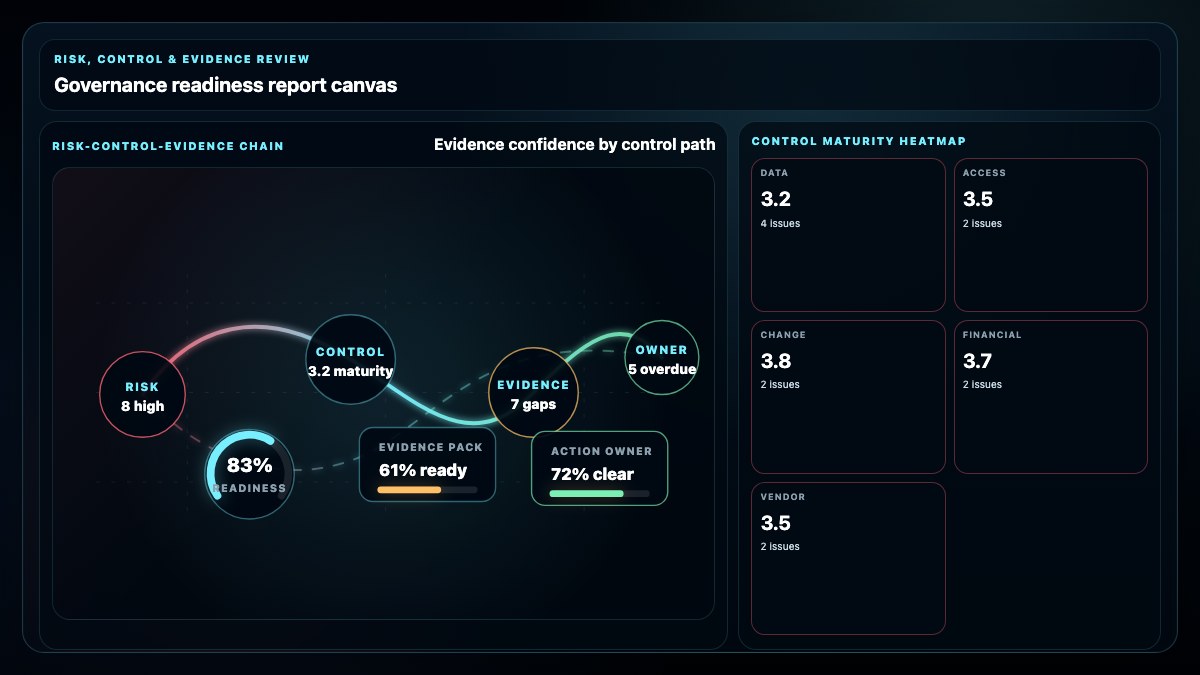The width and height of the screenshot is (1200, 675).
Task: Open the Evidence Pack card
Action: coord(428,465)
